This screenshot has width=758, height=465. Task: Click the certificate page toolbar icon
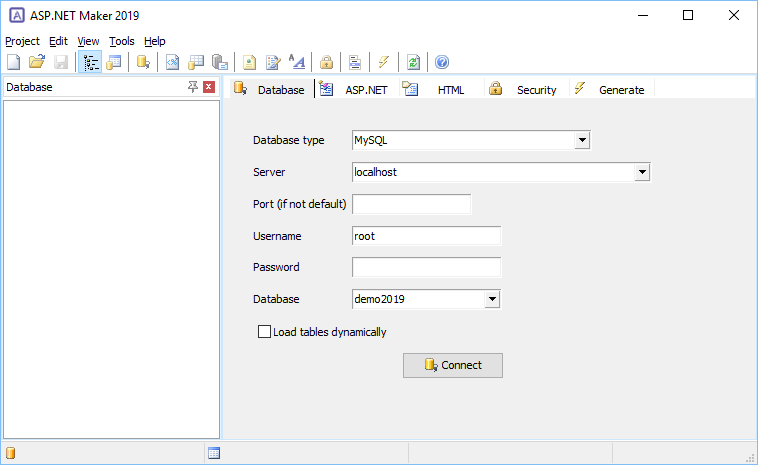249,62
